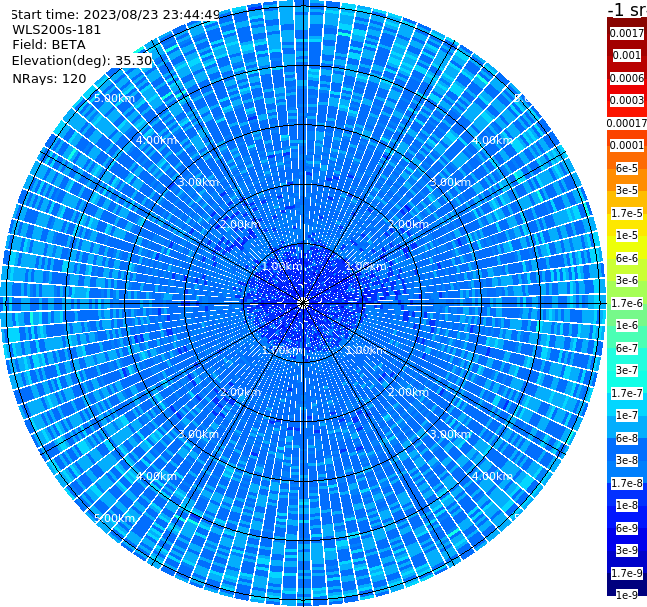This screenshot has height=607, width=647.
Task: Select the 2.00km range label in upper-left quadrant
Action: coord(240,224)
